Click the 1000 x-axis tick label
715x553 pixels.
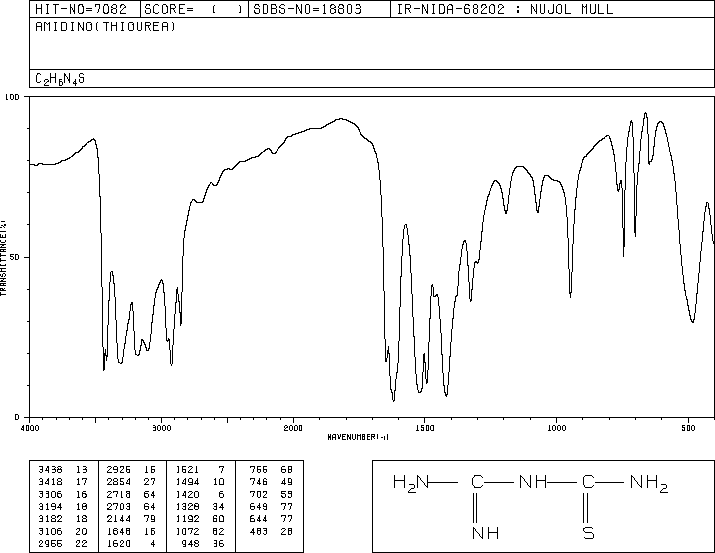[x=556, y=428]
